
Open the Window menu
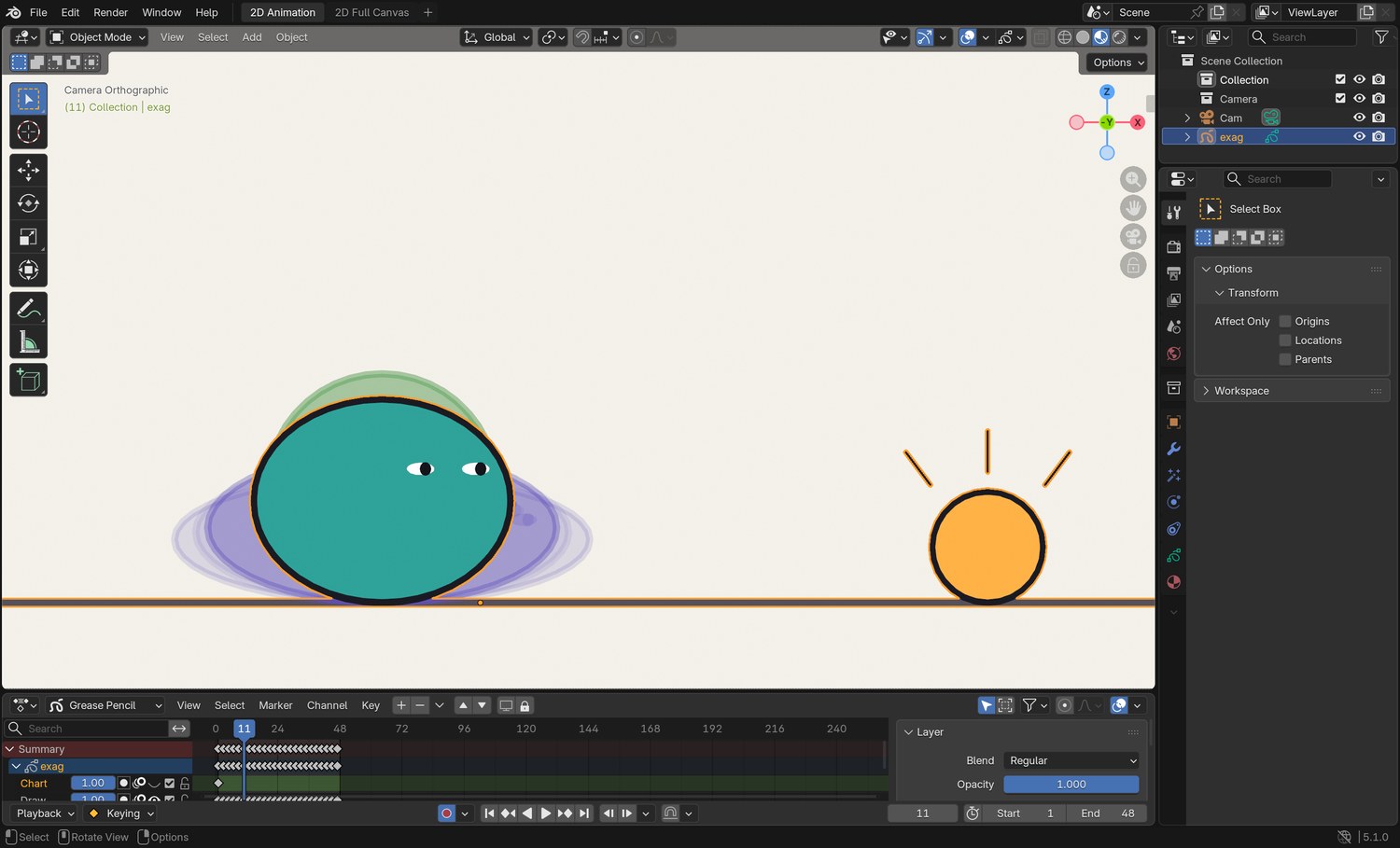(161, 12)
